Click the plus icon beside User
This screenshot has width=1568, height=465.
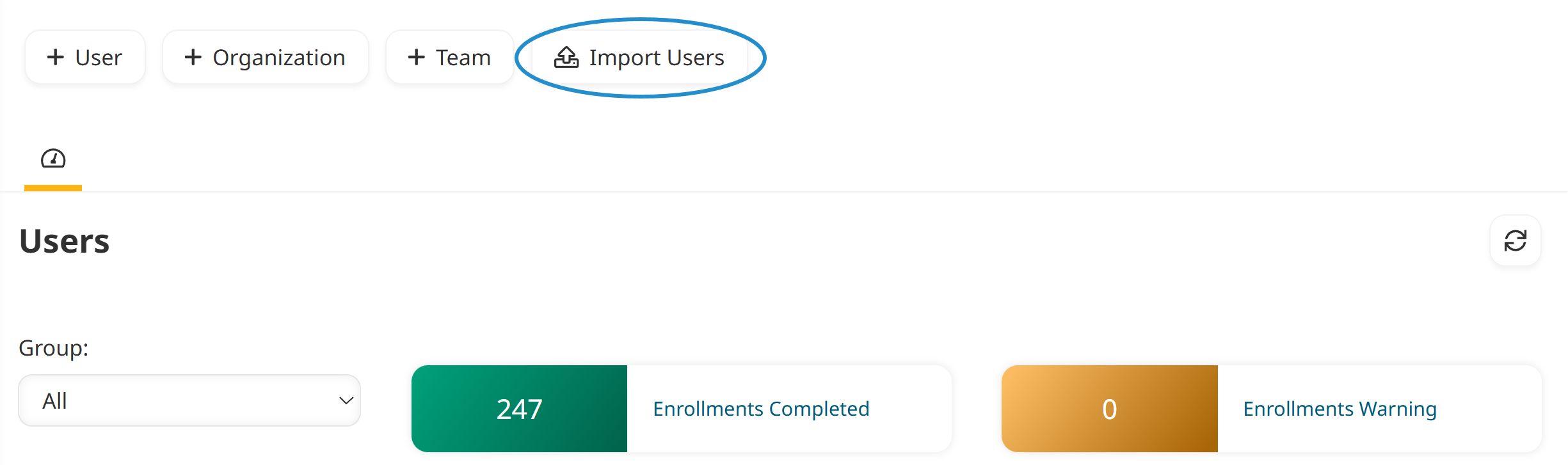[56, 57]
